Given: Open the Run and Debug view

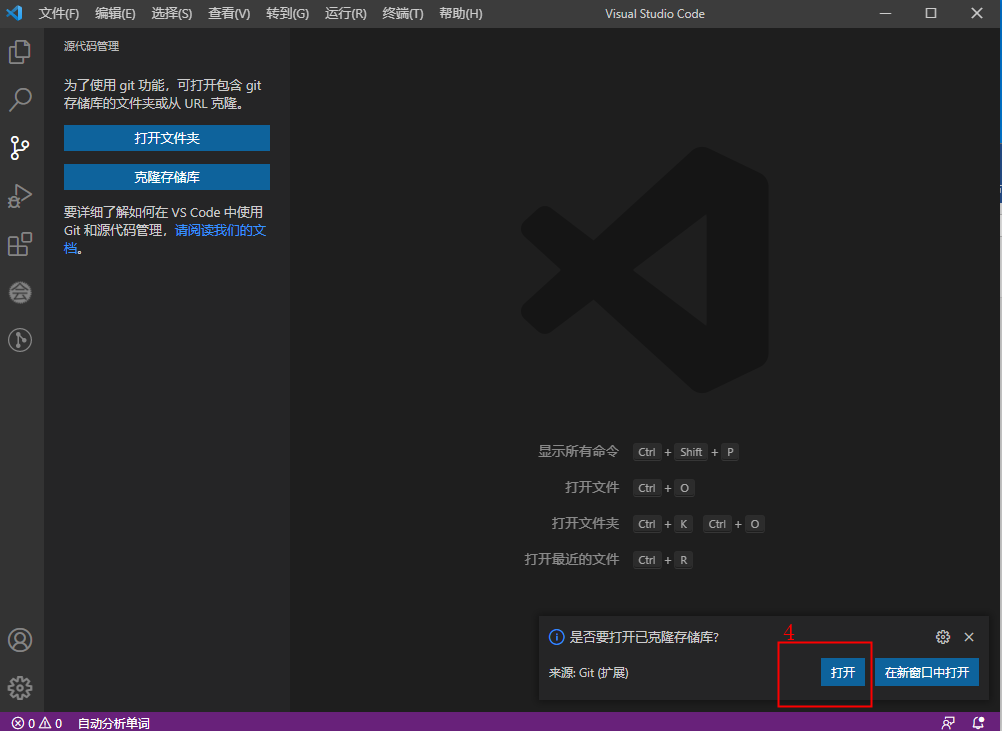Looking at the screenshot, I should click(x=20, y=196).
